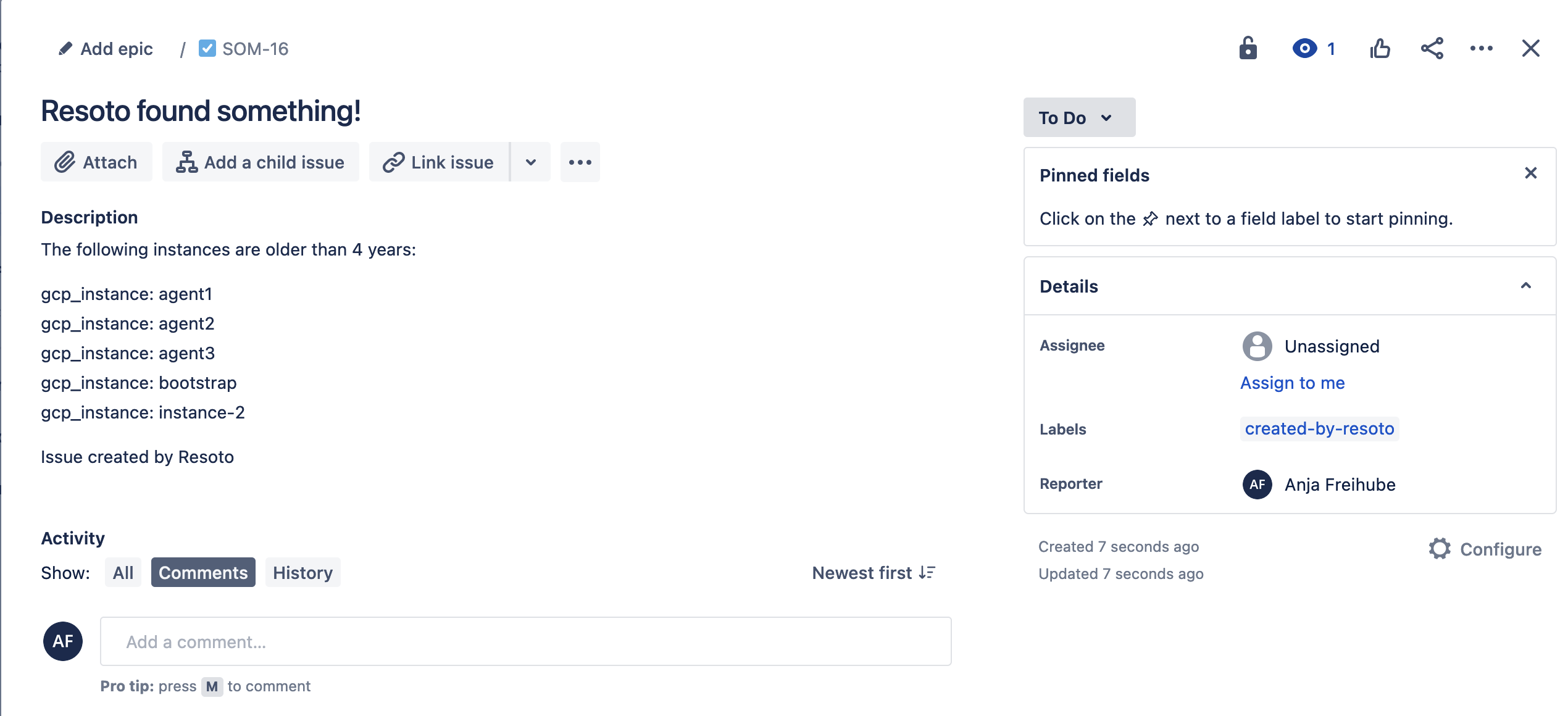1568x716 pixels.
Task: Switch to the History activity tab
Action: pyautogui.click(x=303, y=572)
